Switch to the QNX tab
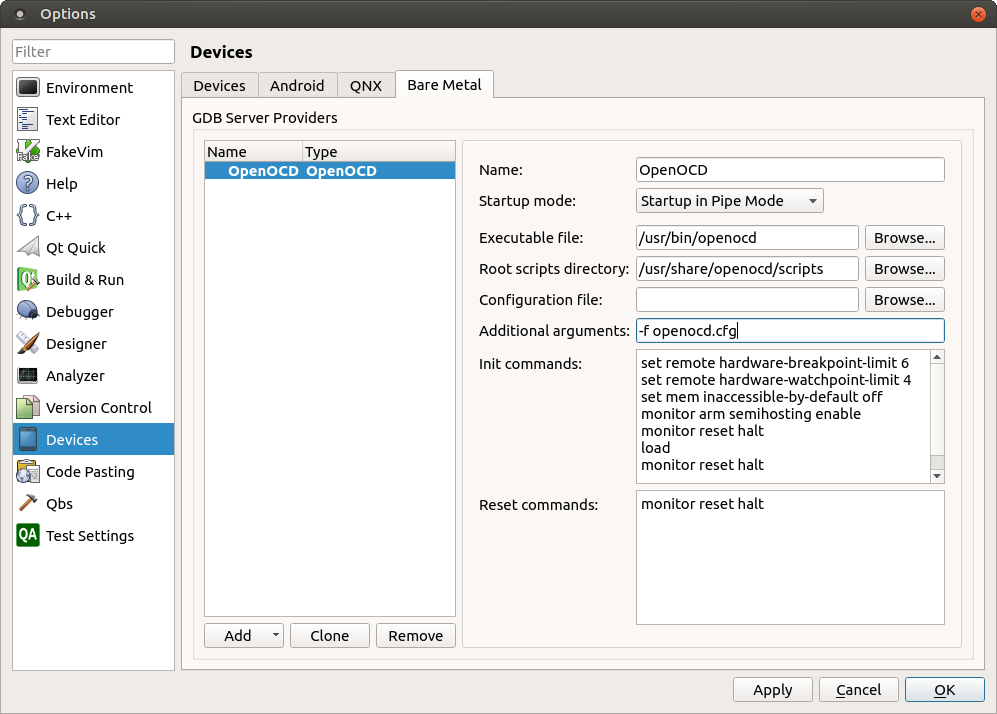This screenshot has height=714, width=997. click(365, 86)
